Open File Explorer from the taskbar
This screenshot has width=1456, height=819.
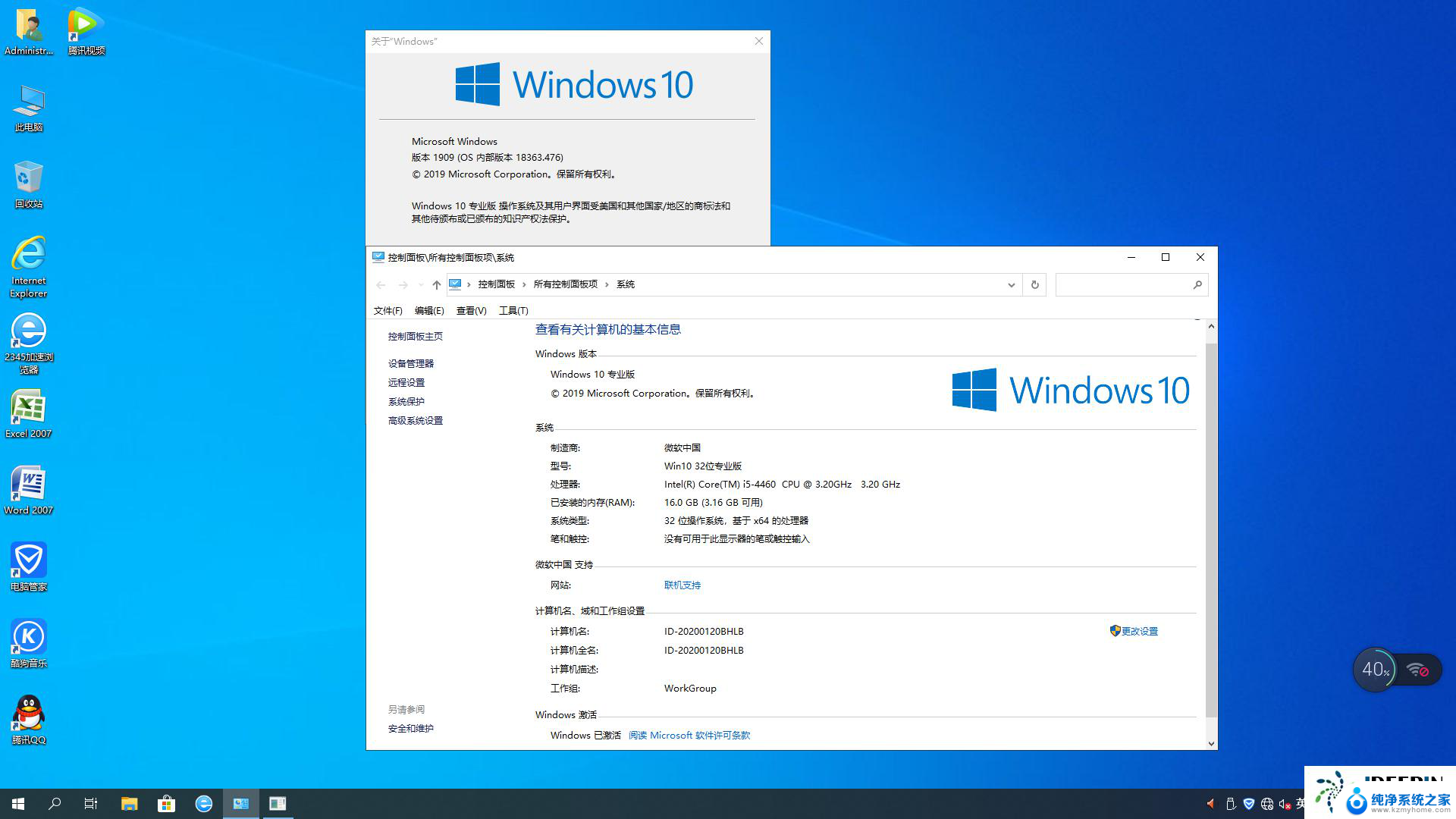pos(130,804)
